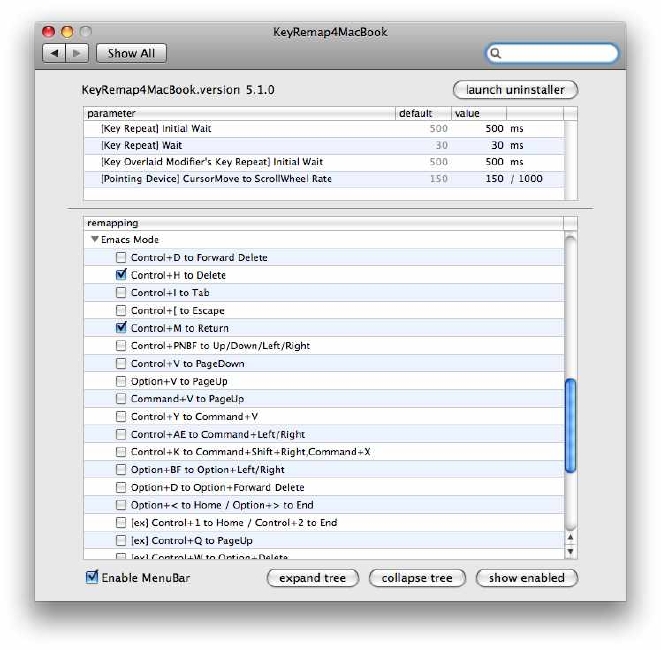Launch the uninstaller
Viewport: 661px width, 650px height.
pyautogui.click(x=515, y=90)
